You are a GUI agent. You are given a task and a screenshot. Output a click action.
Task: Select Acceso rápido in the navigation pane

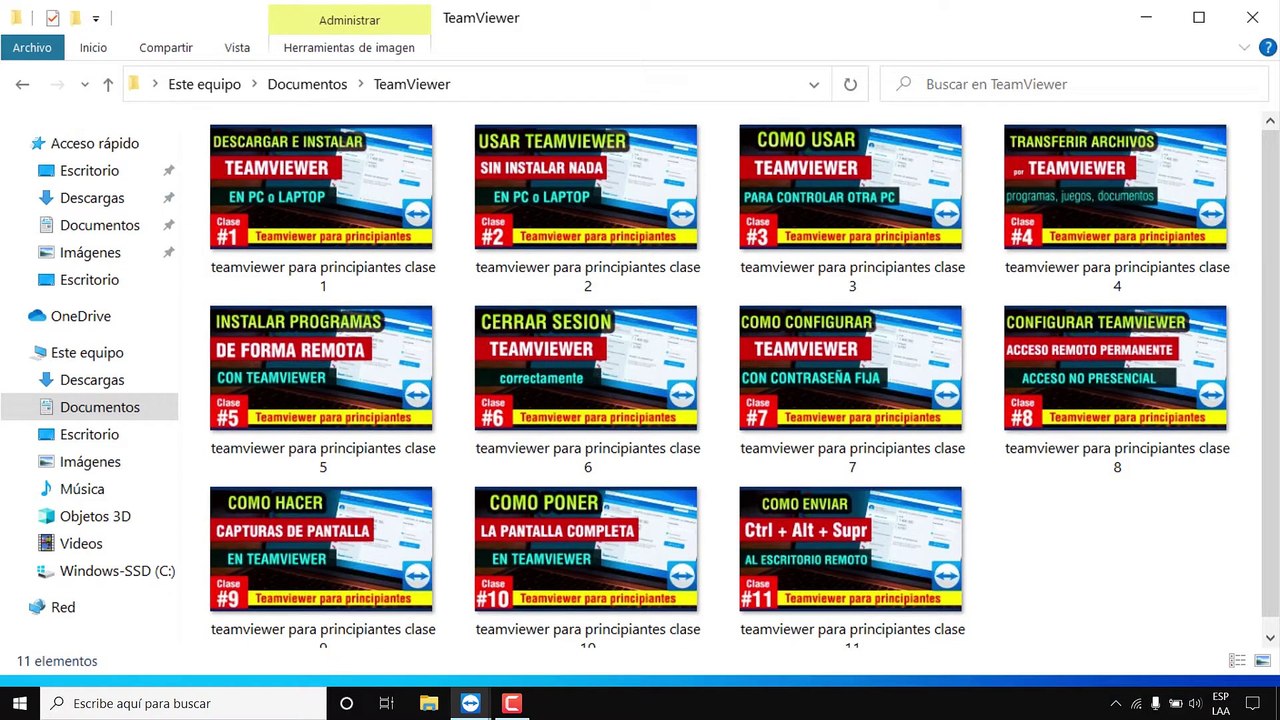94,143
